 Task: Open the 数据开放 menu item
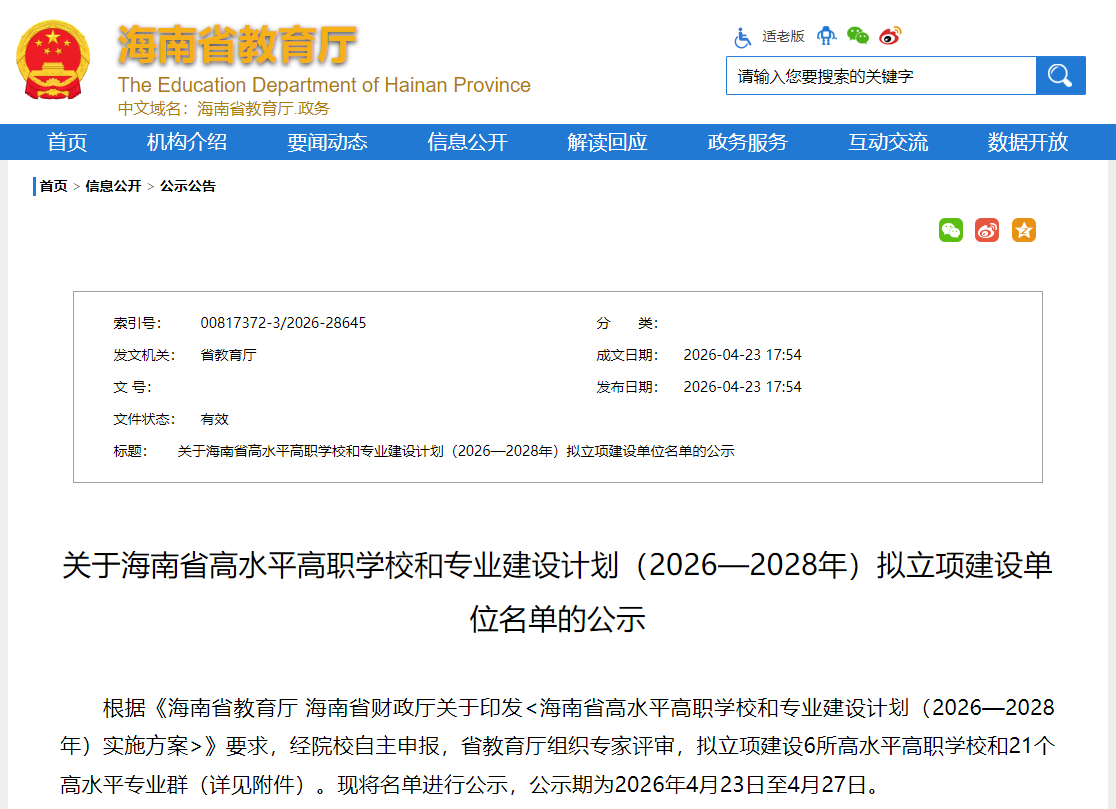pyautogui.click(x=1026, y=142)
